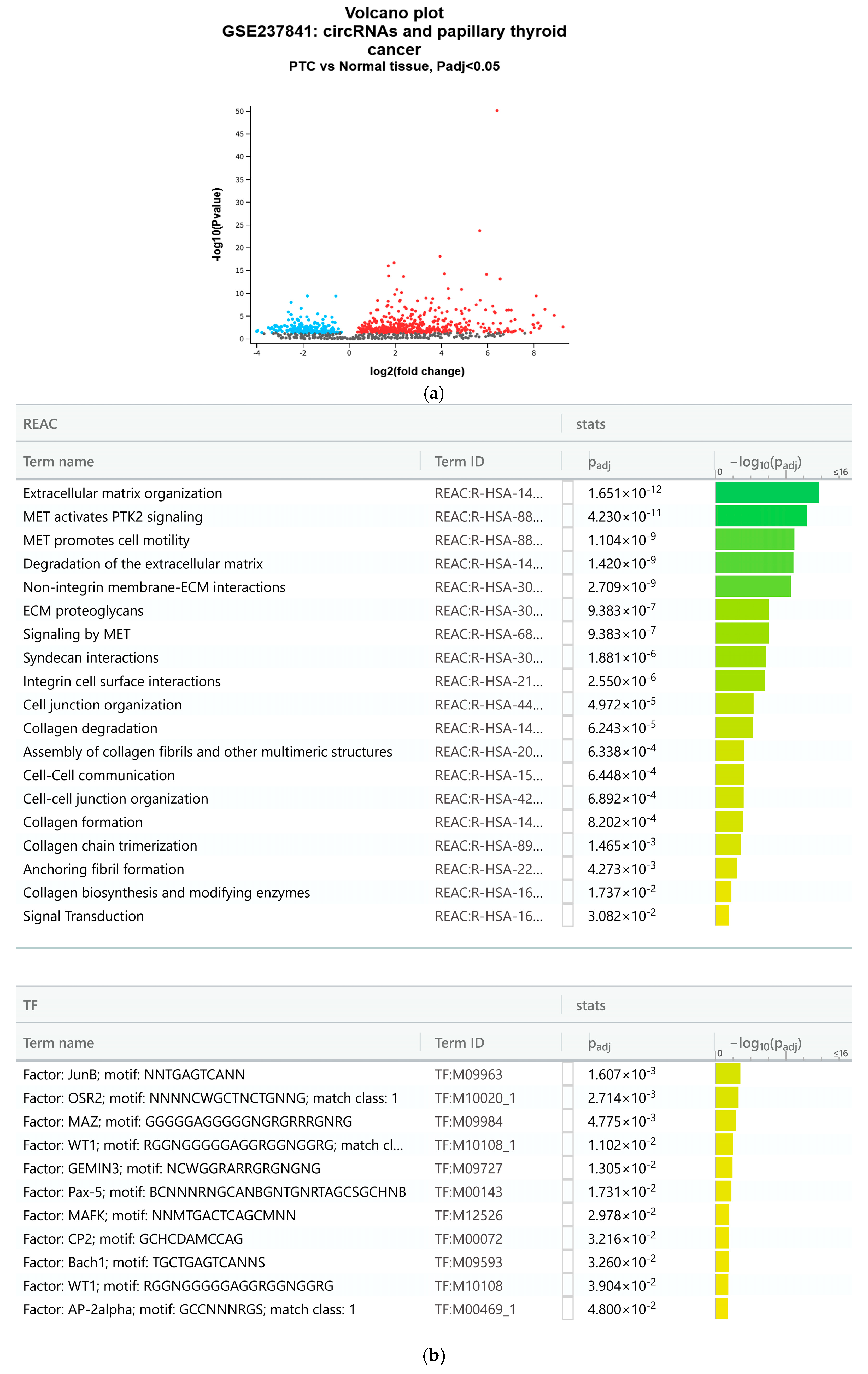The image size is (868, 1374).
Task: Click the Factor: MAFK motif term name
Action: tap(159, 1215)
